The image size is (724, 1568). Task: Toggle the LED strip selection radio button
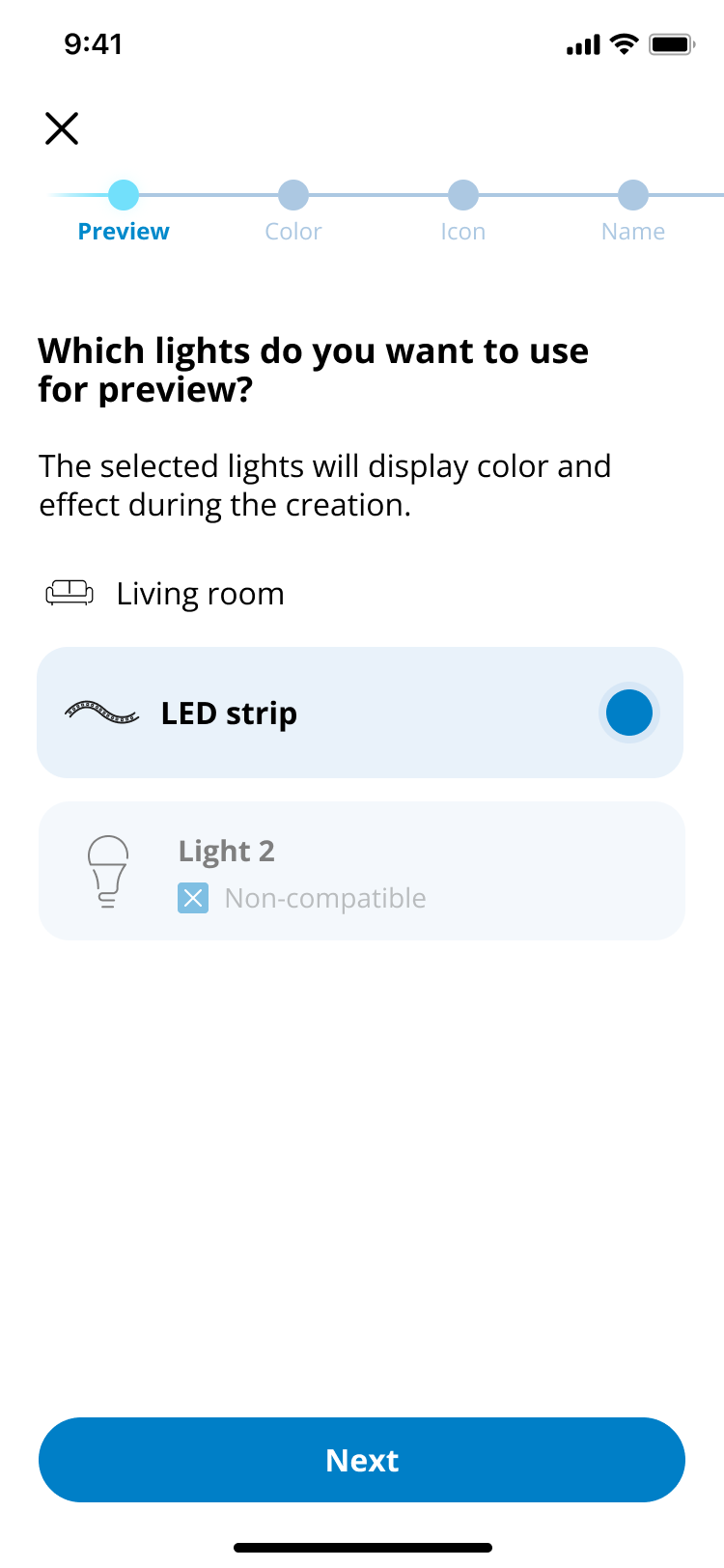[629, 713]
